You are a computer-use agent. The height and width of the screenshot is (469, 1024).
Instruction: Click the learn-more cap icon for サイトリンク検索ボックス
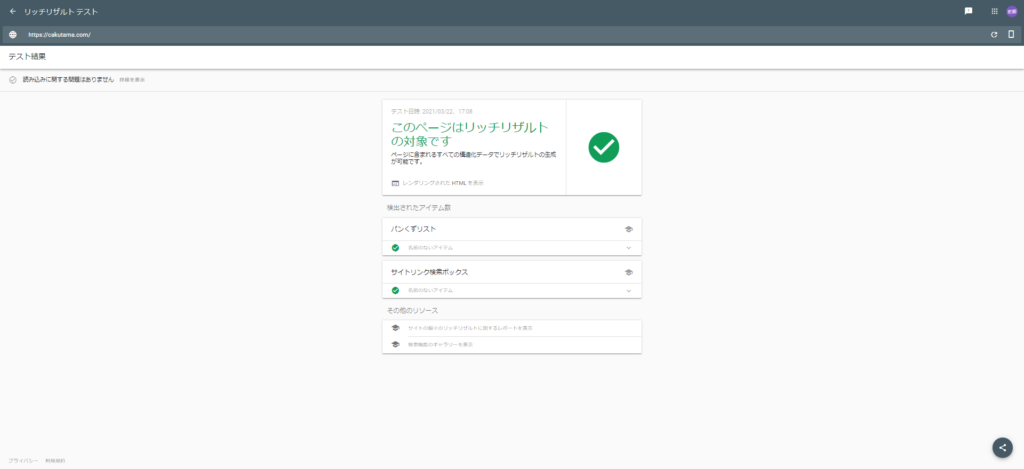click(x=628, y=272)
